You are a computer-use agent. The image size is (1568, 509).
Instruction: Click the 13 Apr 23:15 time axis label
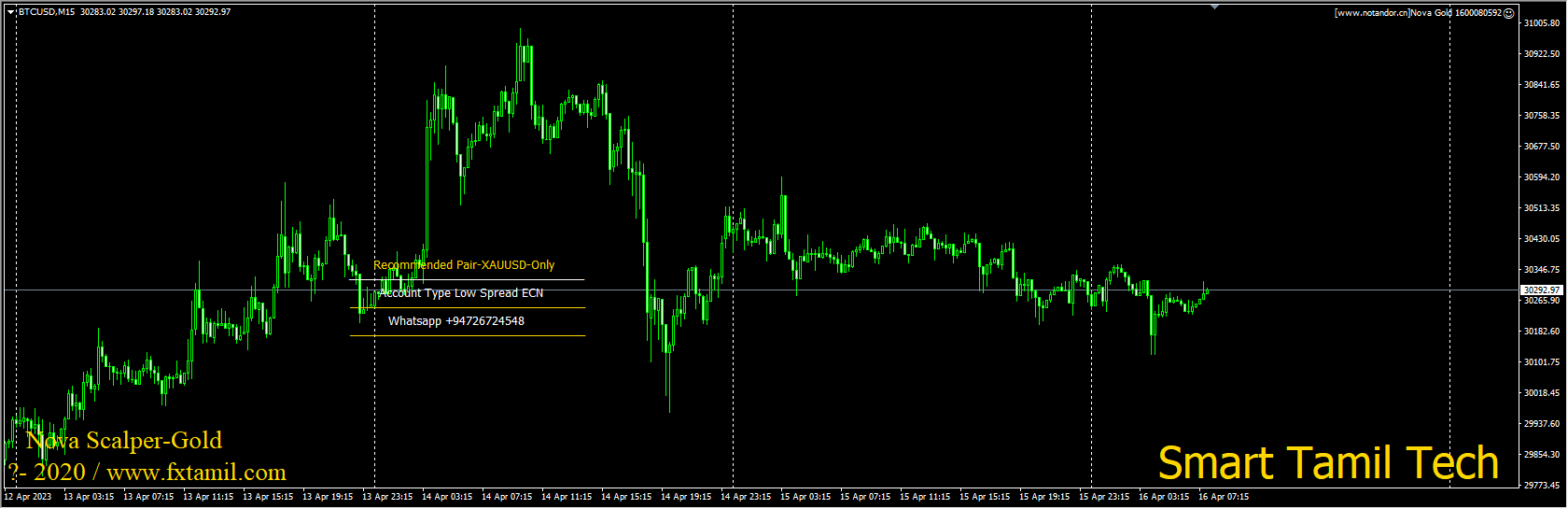387,497
